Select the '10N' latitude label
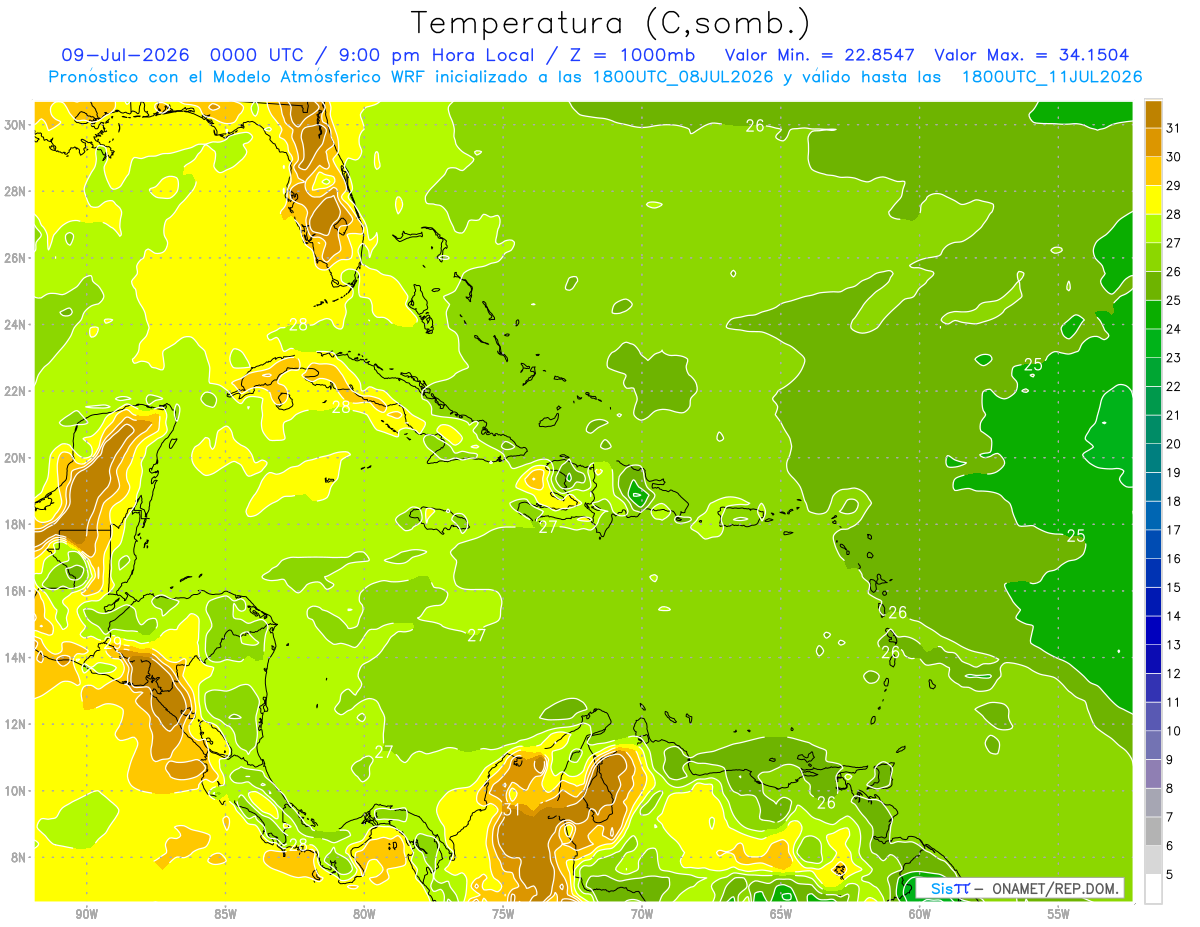 14,790
